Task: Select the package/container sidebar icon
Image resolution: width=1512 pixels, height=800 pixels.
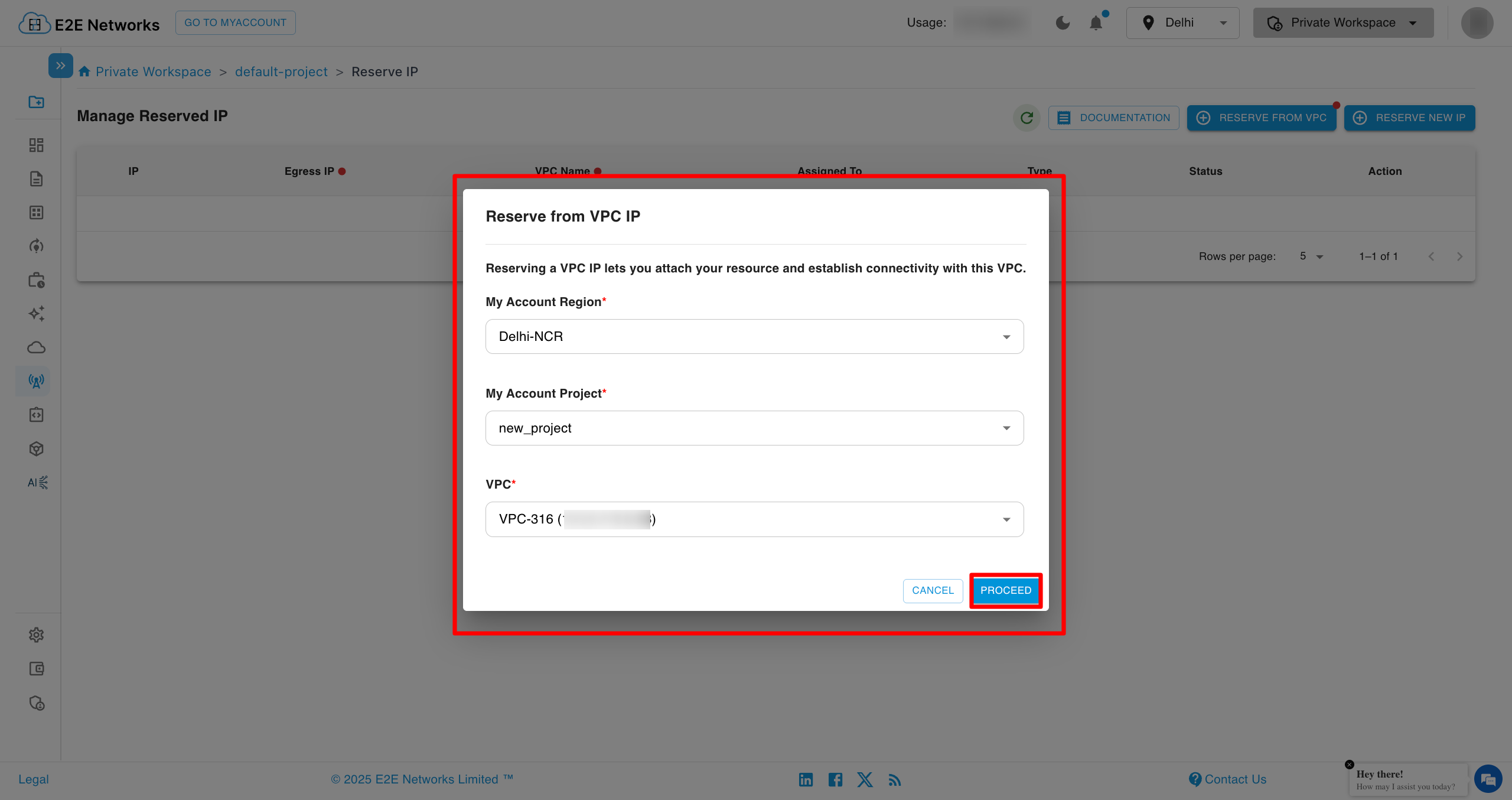Action: click(36, 448)
